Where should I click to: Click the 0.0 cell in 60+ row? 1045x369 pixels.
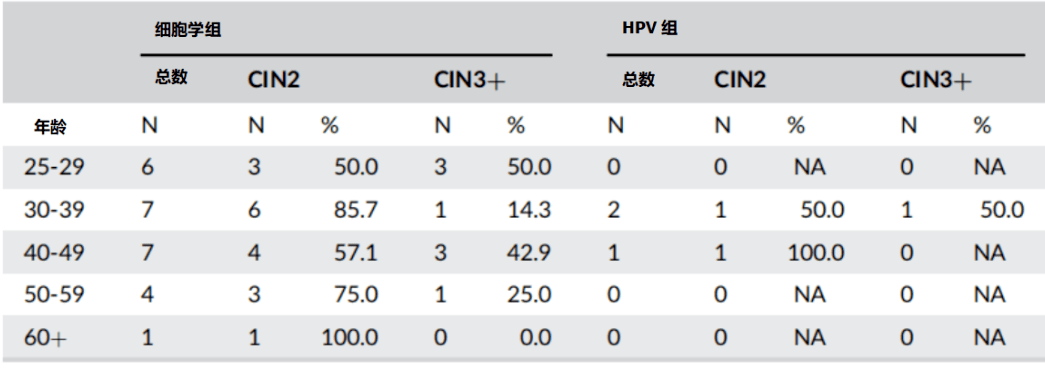click(x=537, y=338)
